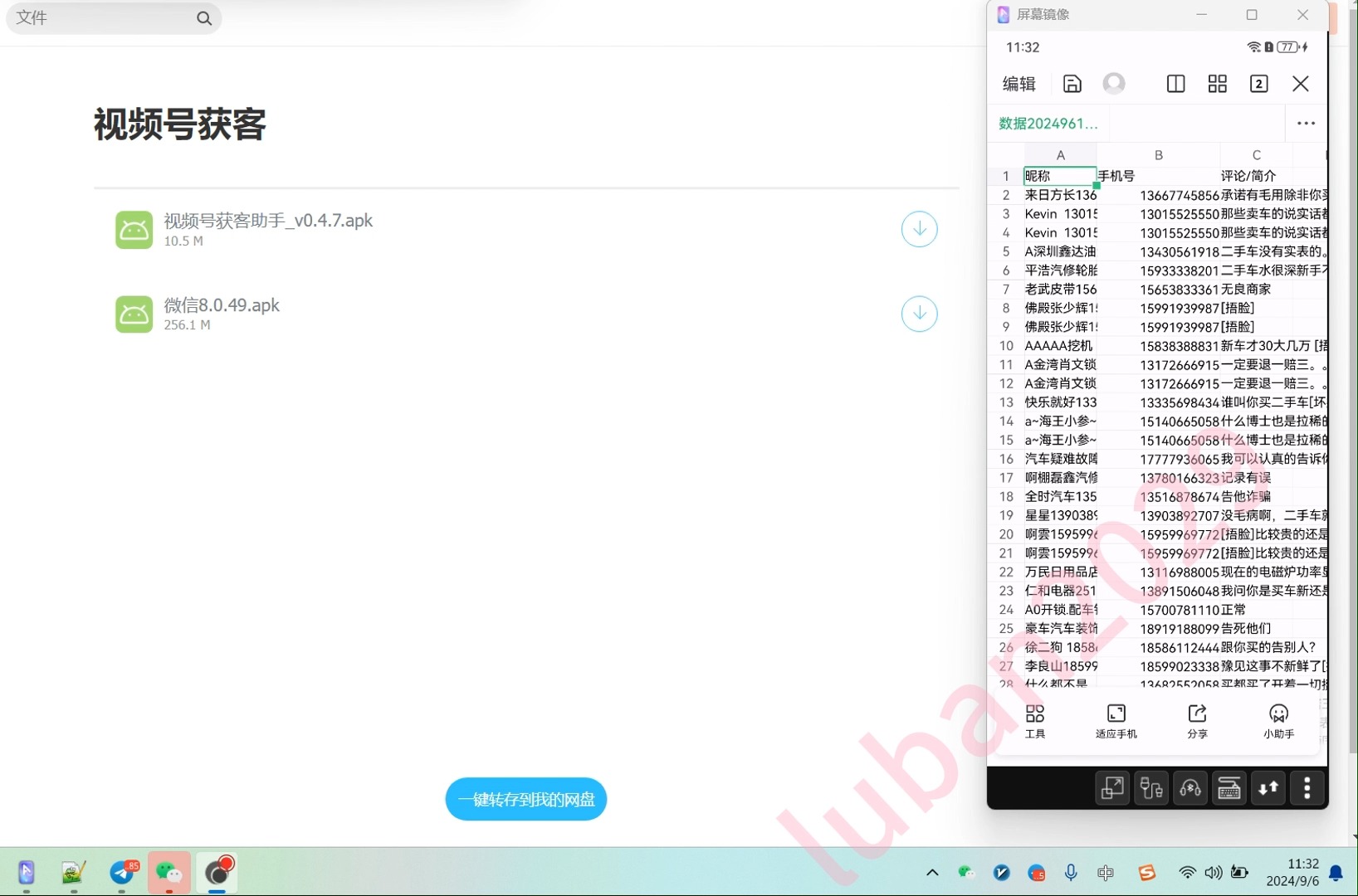The width and height of the screenshot is (1358, 896).
Task: Click the Bluetooth headphone icon in mirror toolbar
Action: click(1190, 788)
